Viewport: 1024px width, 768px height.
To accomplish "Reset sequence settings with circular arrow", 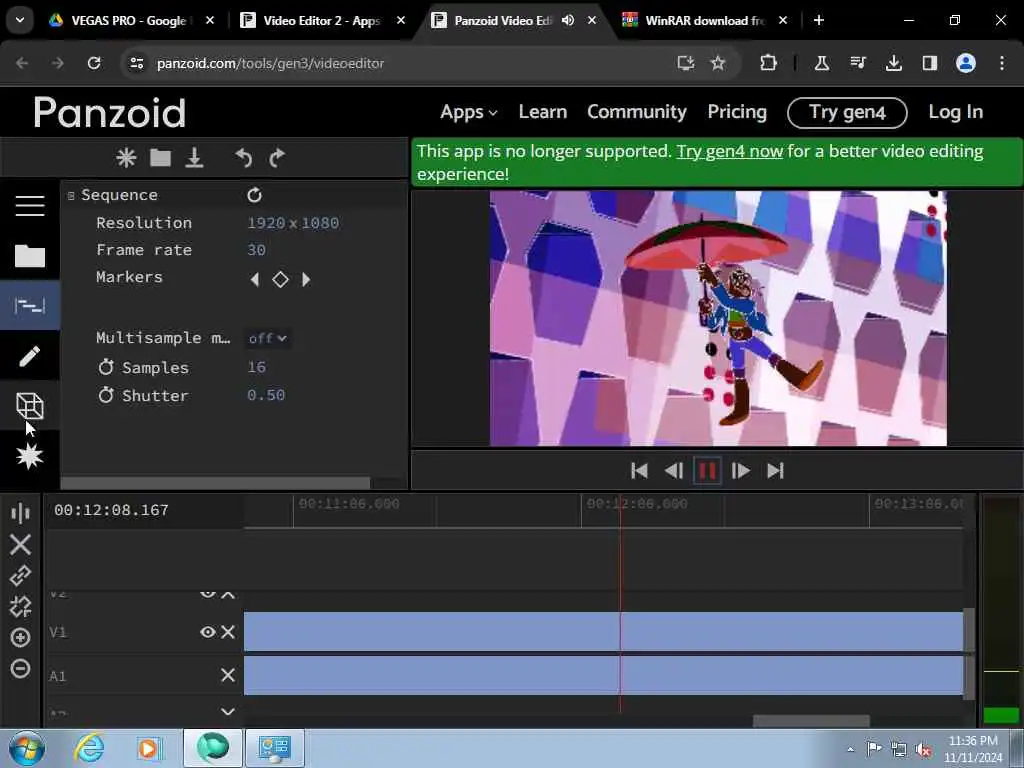I will pos(254,195).
